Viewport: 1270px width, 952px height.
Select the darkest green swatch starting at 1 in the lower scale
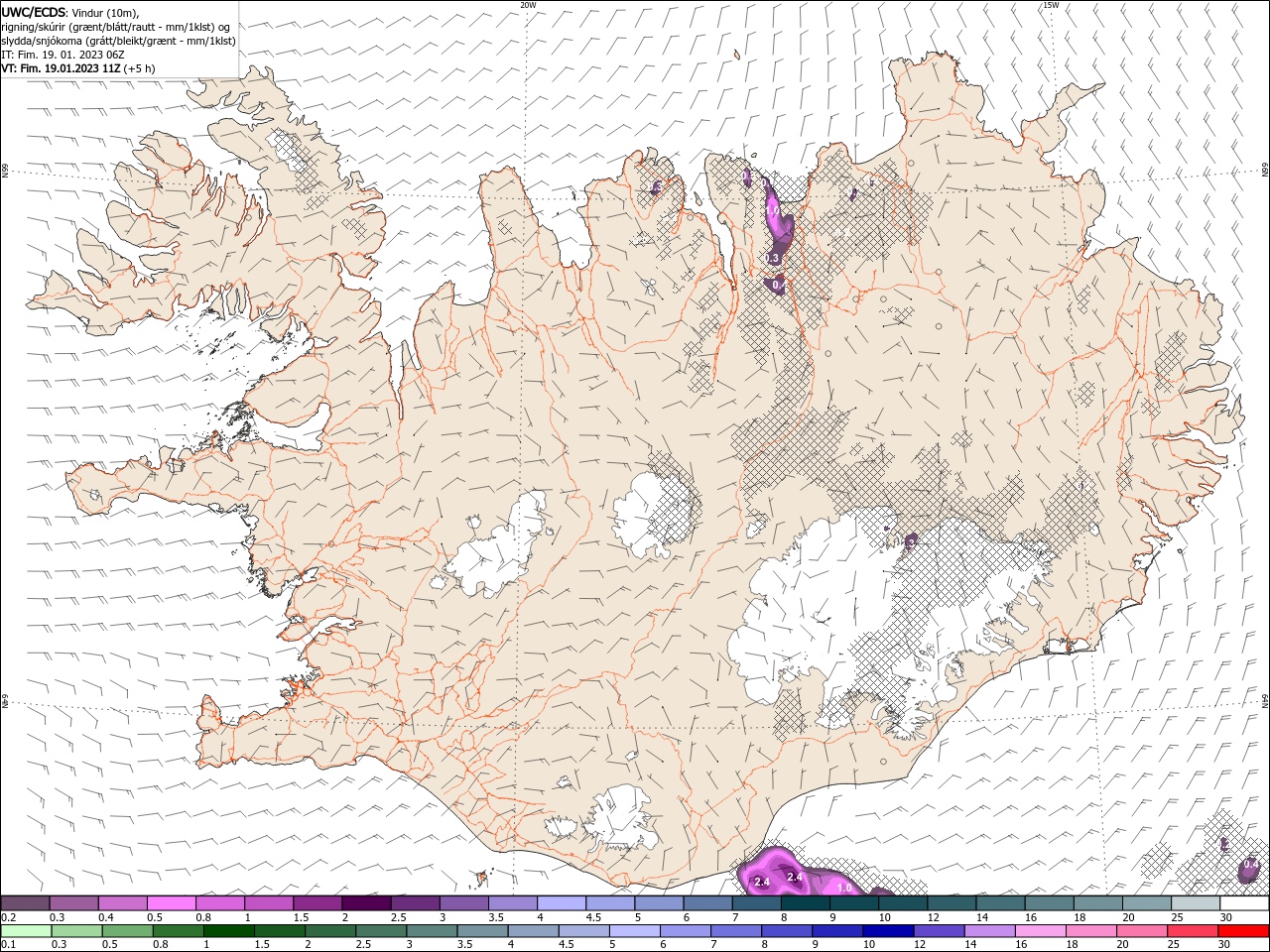click(x=229, y=931)
